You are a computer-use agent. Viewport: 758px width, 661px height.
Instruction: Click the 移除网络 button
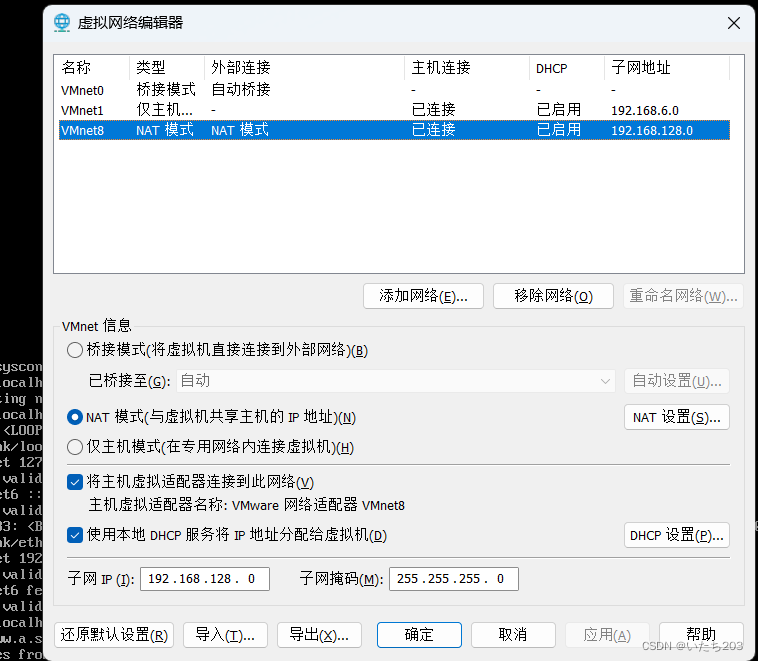pyautogui.click(x=553, y=296)
